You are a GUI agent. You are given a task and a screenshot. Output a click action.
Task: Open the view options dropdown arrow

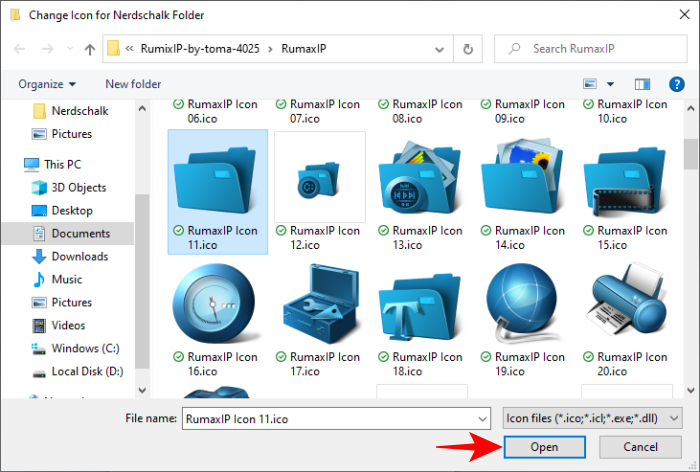611,84
